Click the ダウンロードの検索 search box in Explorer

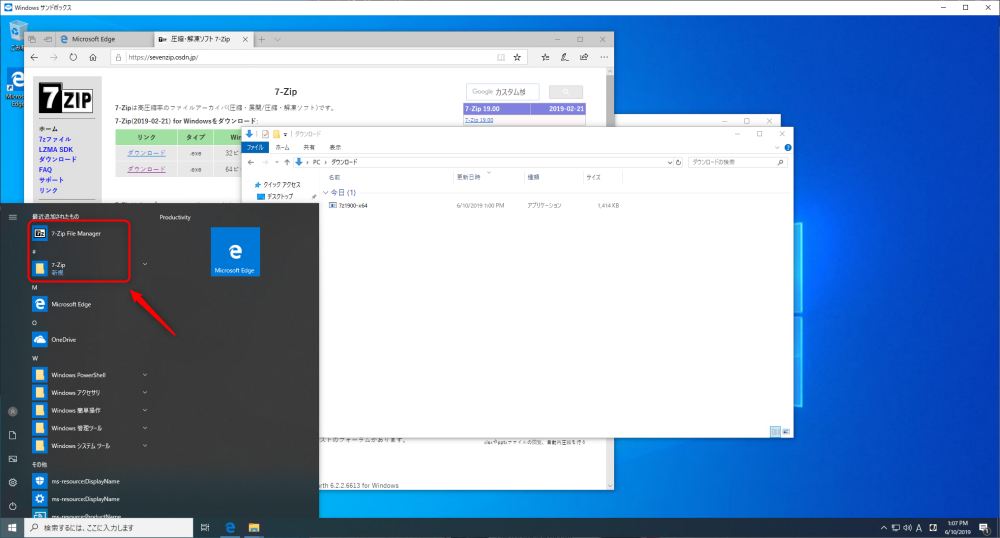click(737, 162)
